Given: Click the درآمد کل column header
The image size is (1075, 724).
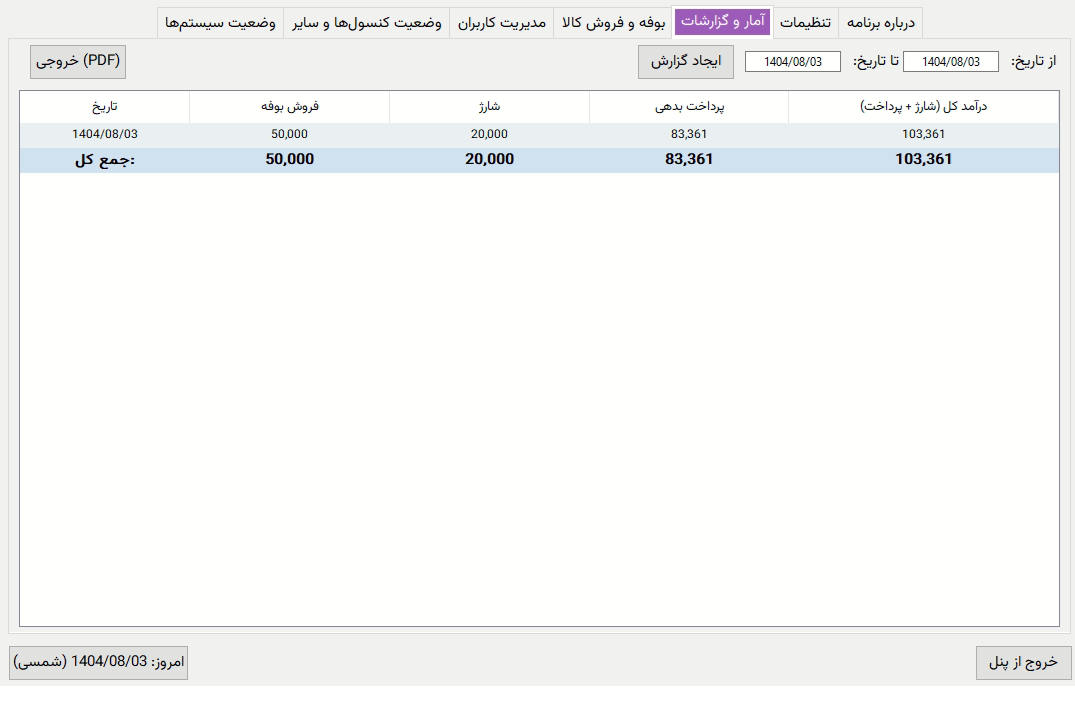Looking at the screenshot, I should [x=923, y=107].
